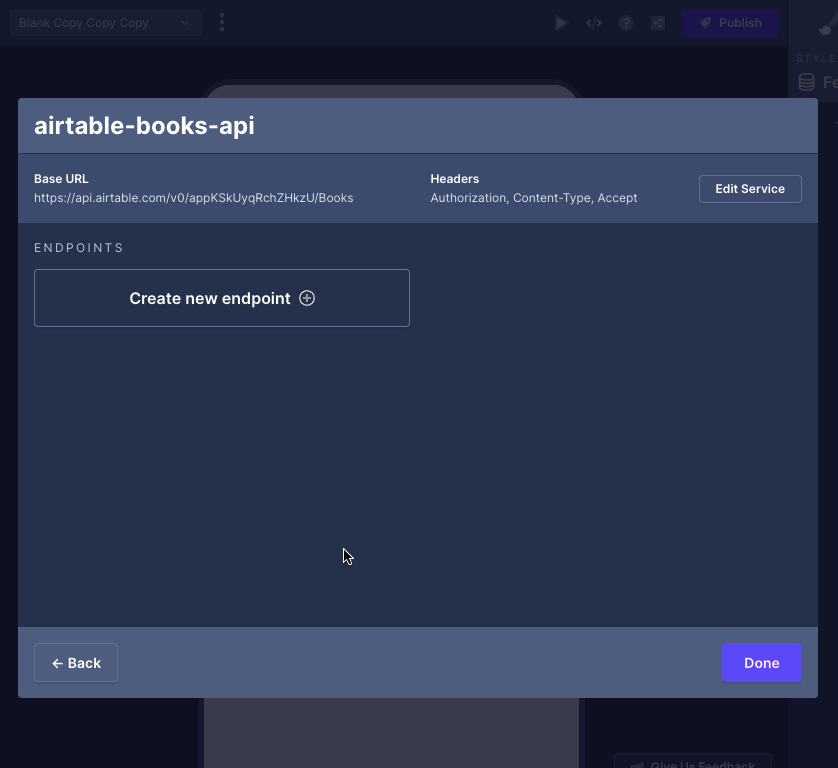838x768 pixels.
Task: Open the three-dot more options menu
Action: tap(222, 22)
